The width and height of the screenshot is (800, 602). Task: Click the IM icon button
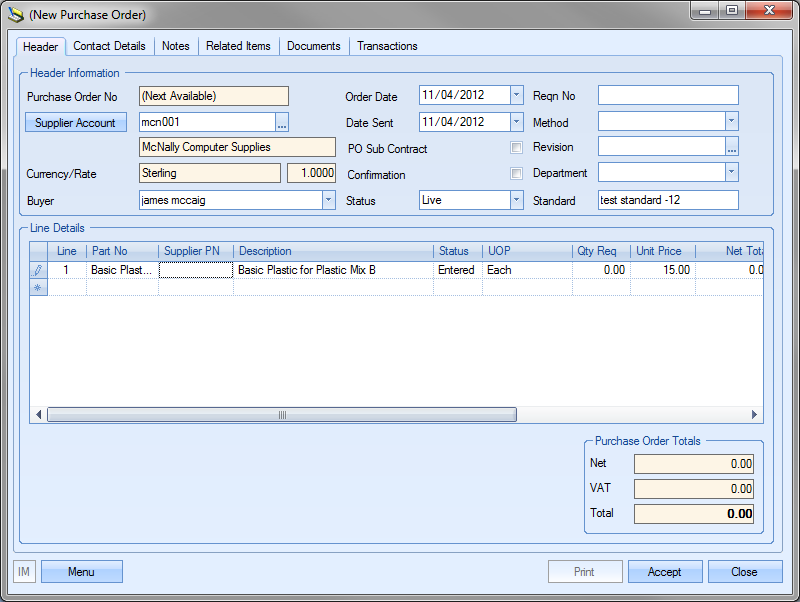(x=25, y=572)
